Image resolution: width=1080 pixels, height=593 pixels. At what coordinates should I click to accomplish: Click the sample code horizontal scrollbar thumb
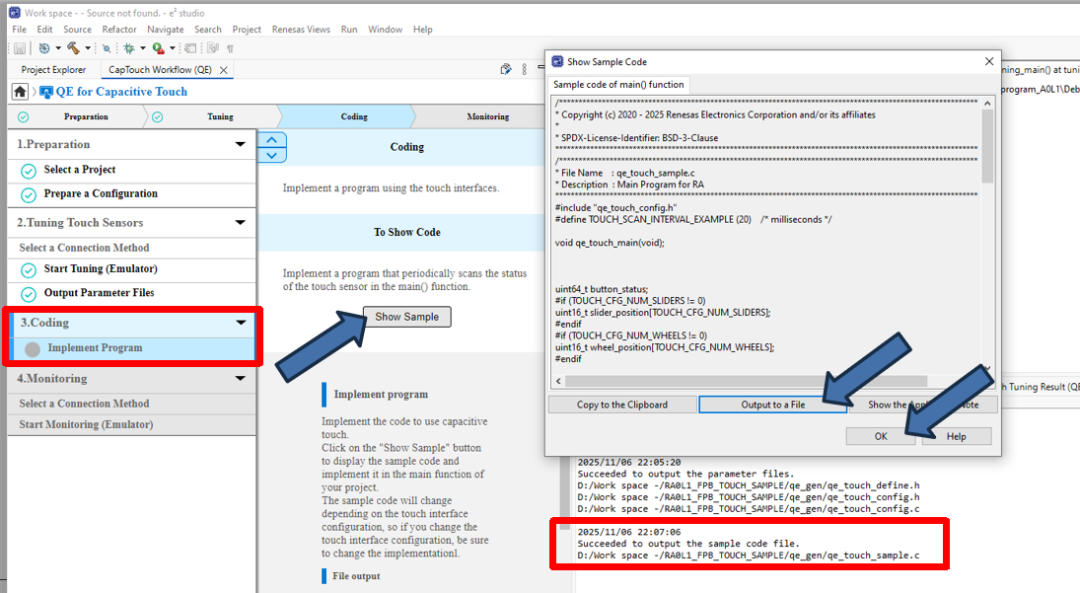[x=746, y=381]
